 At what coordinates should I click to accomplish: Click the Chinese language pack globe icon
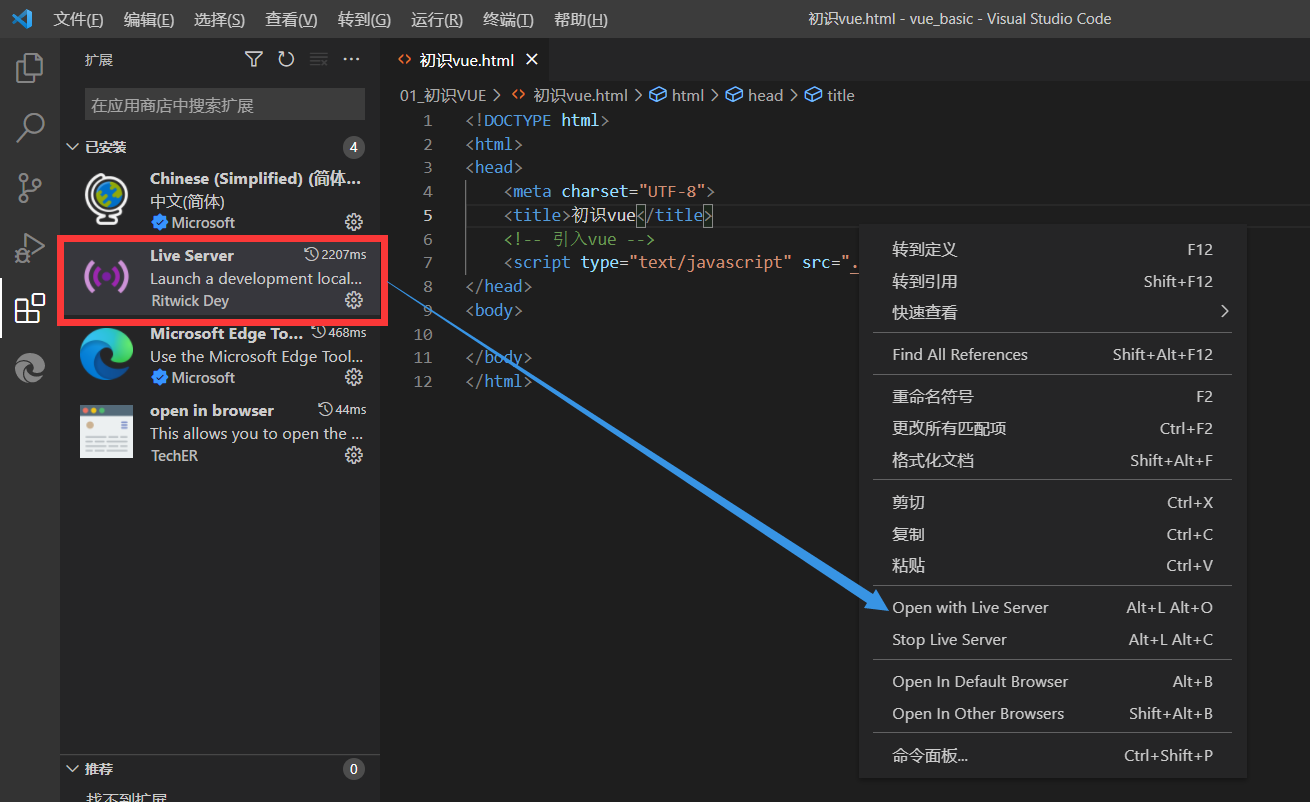[107, 199]
